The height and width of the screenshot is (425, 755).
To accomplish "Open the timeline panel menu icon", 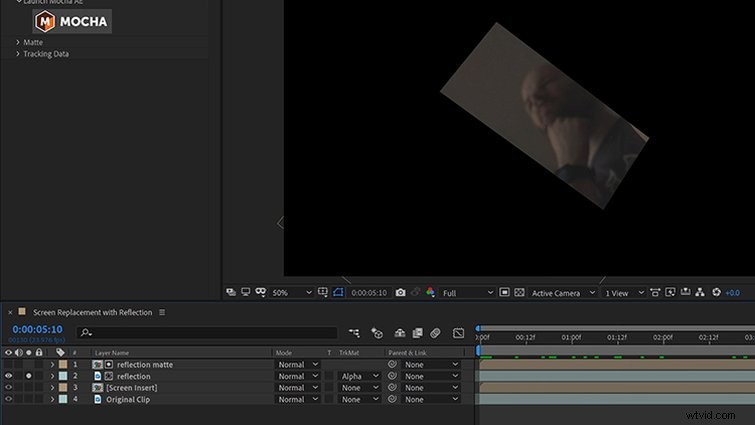I will (162, 312).
